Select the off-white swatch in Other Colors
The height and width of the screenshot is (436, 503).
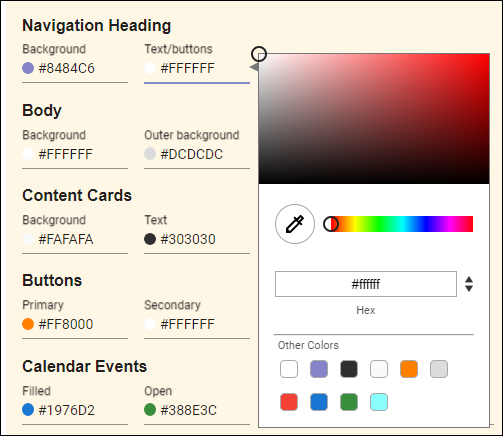point(379,369)
